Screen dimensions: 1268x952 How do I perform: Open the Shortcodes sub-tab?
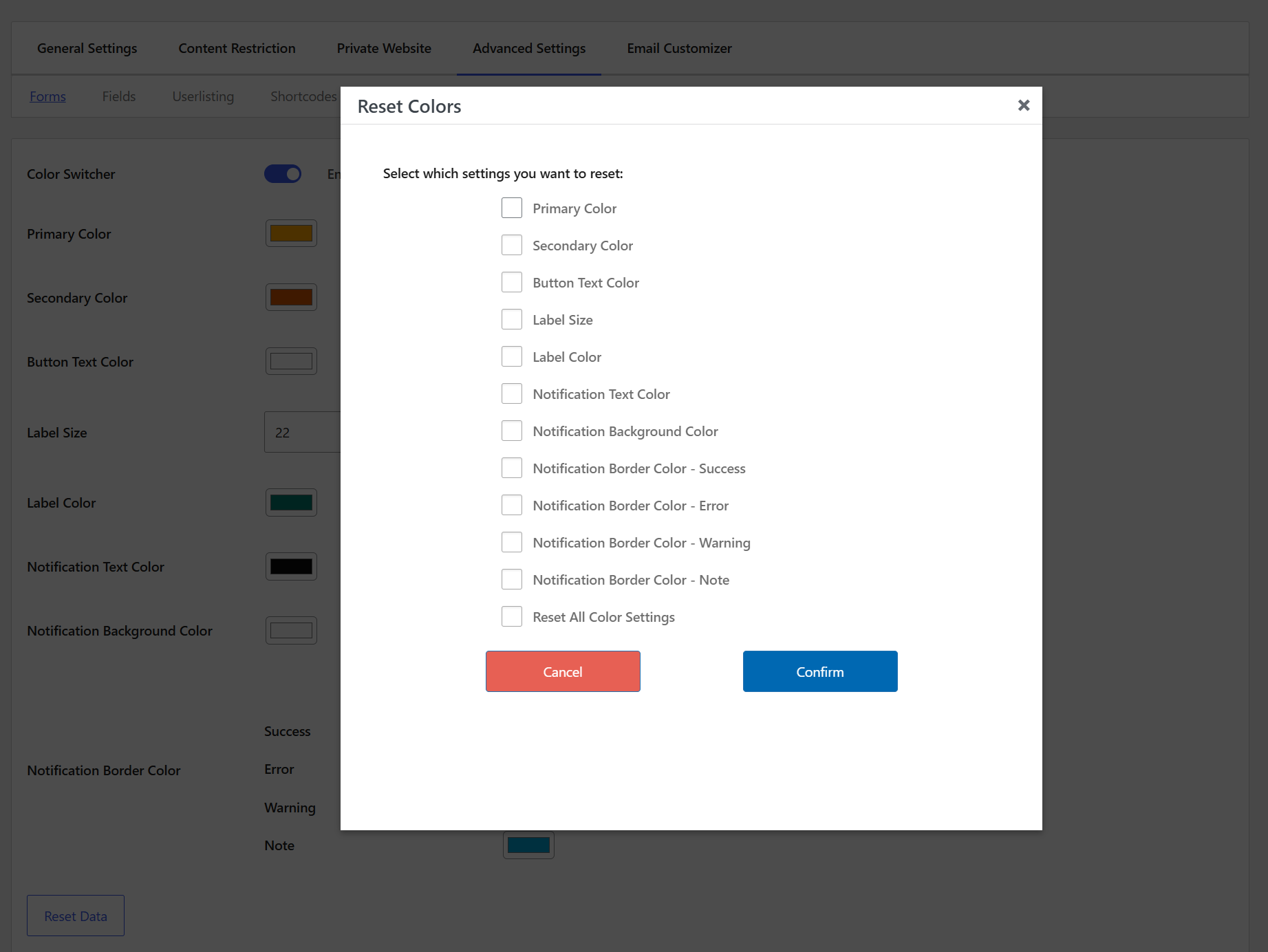coord(303,96)
